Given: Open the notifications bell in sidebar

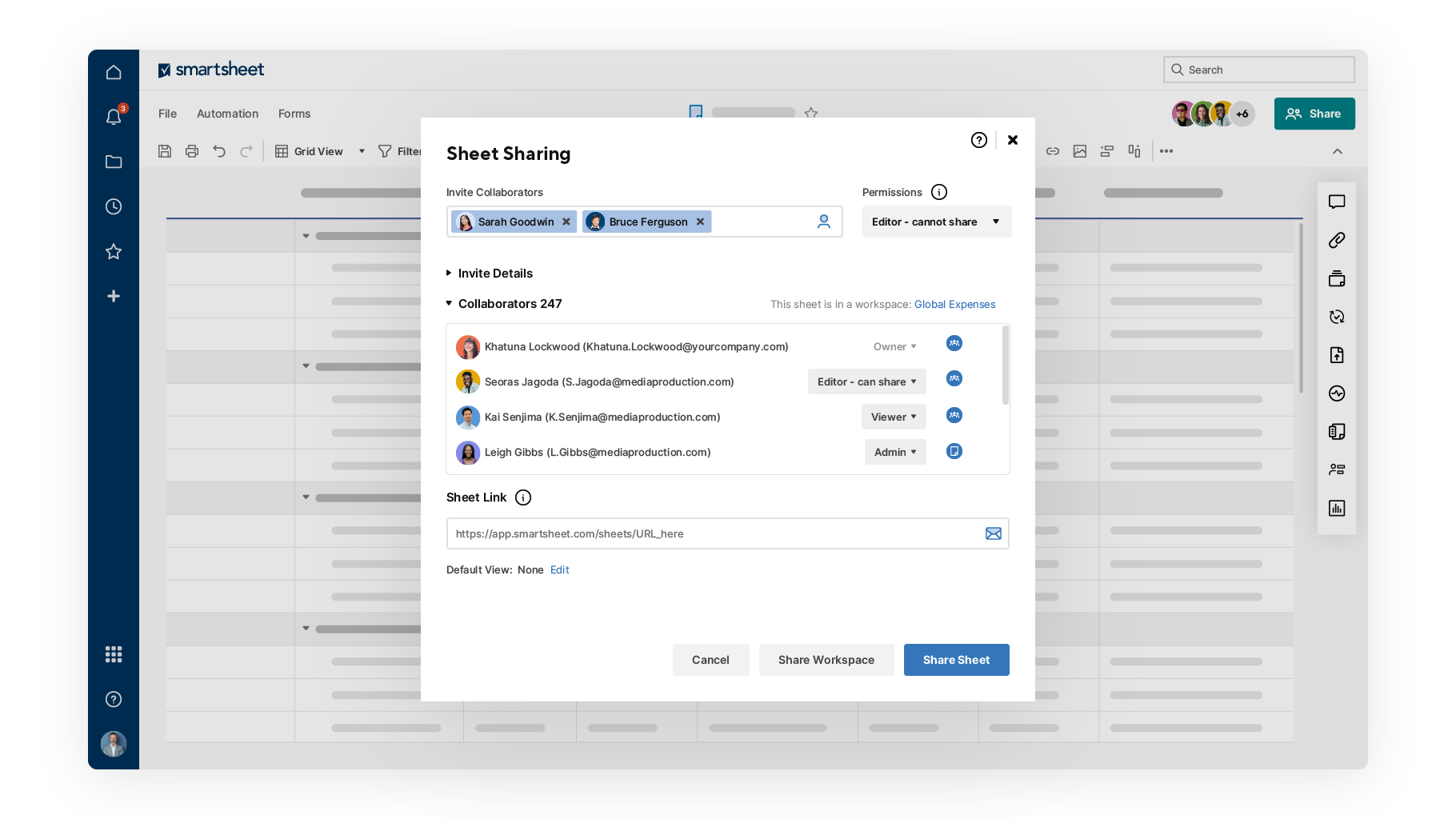Looking at the screenshot, I should pyautogui.click(x=114, y=117).
